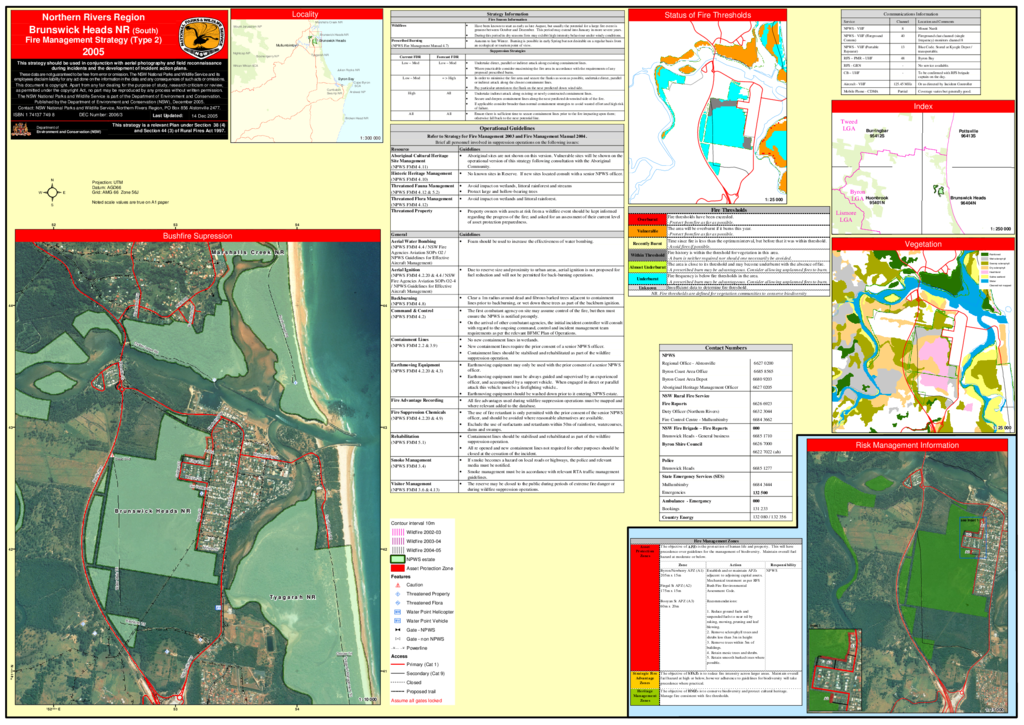Viewport: 1024px width, 725px height.
Task: Click the pale yellow Recently Burnt cell
Action: pos(647,243)
